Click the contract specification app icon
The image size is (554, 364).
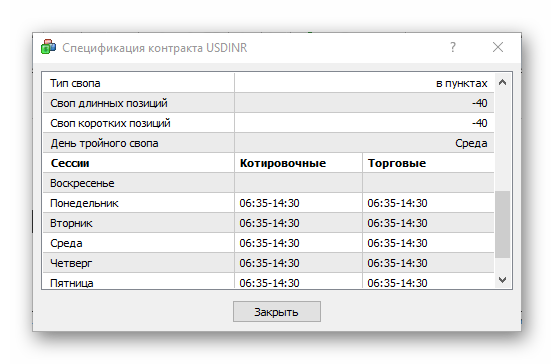48,47
